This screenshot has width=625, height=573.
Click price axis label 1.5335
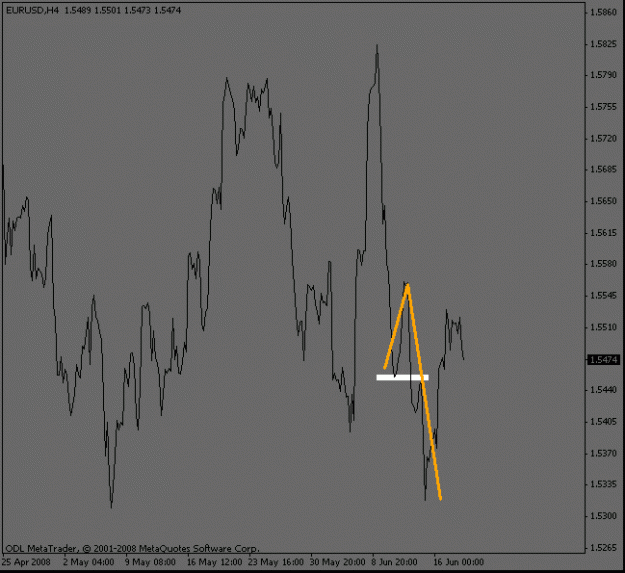tap(603, 485)
